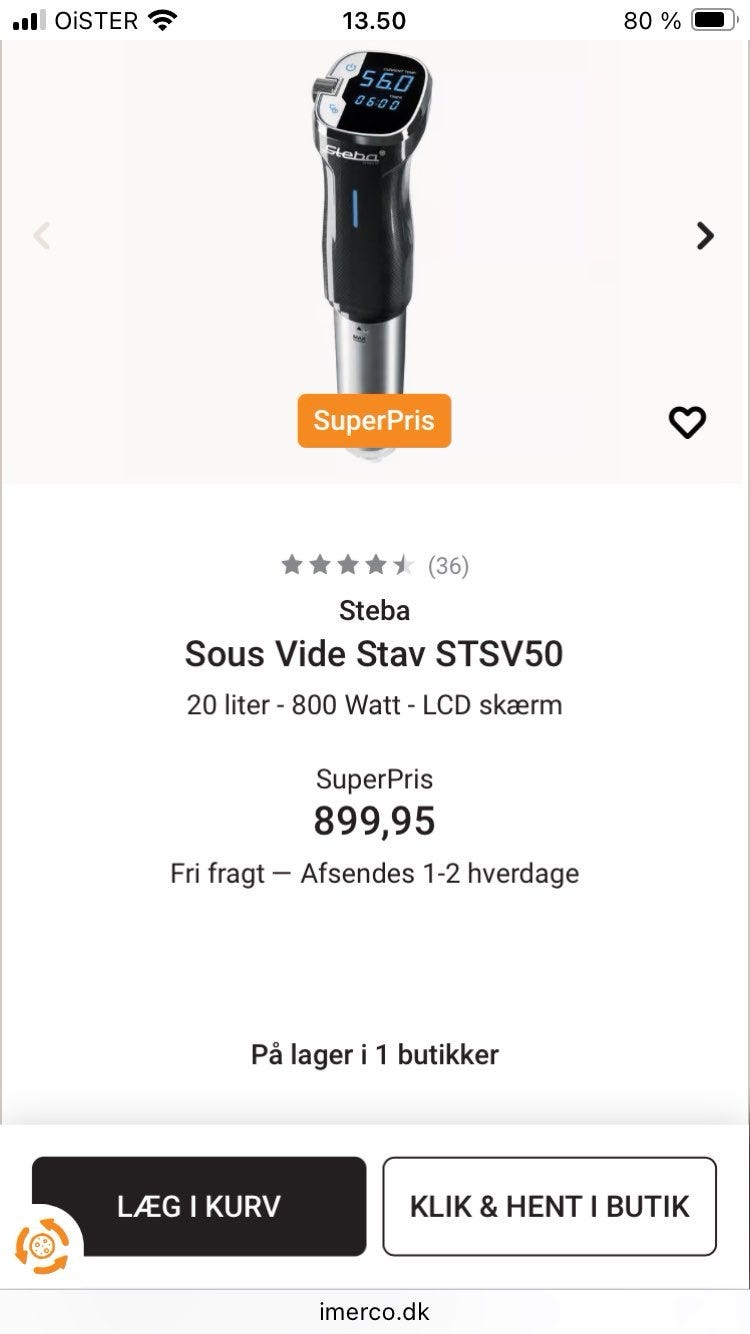Viewport: 750px width, 1334px height.
Task: Check stock via På lager i 1 butikker
Action: click(x=374, y=1054)
